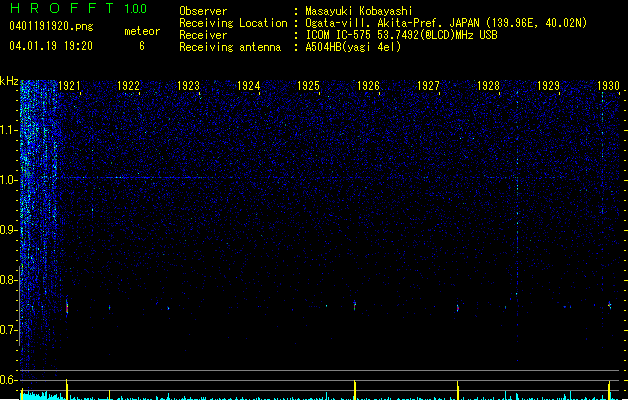Viewport: 629px width, 400px height.
Task: Click time marker 1921 on the time axis
Action: tap(69, 86)
